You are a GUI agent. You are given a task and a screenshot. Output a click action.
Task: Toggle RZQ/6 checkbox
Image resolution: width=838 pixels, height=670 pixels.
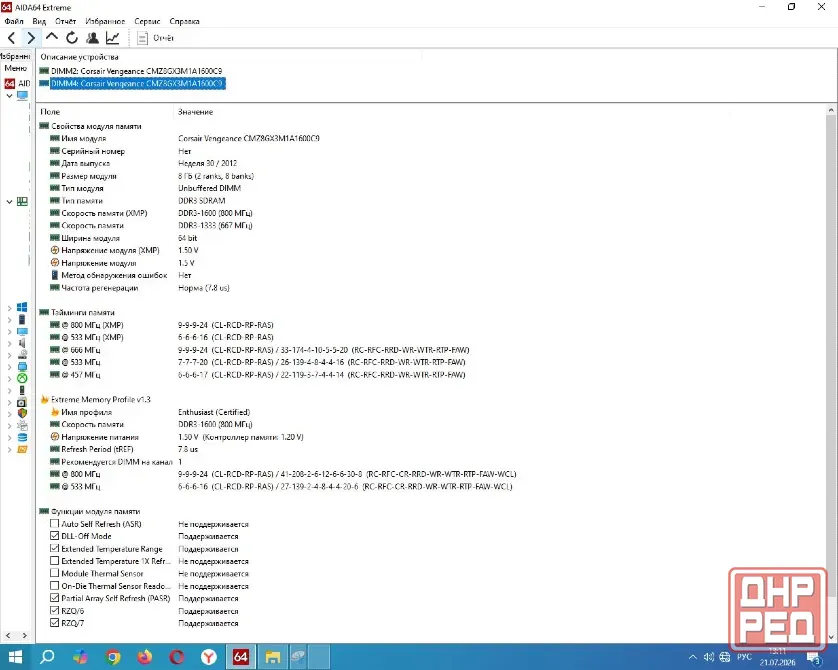(x=55, y=610)
